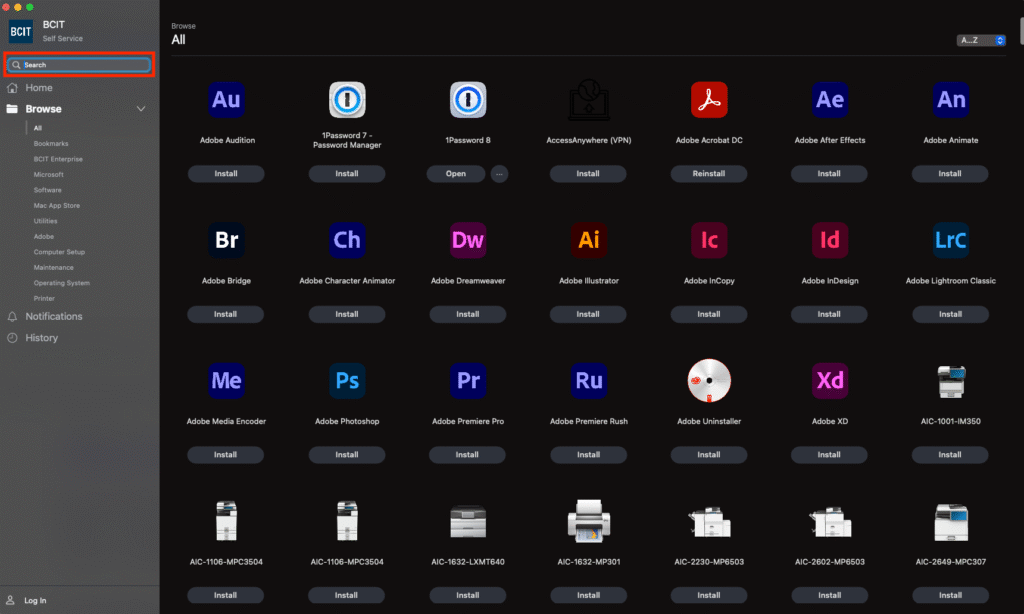Open the Browse section in the sidebar
This screenshot has height=614, width=1024.
(43, 109)
